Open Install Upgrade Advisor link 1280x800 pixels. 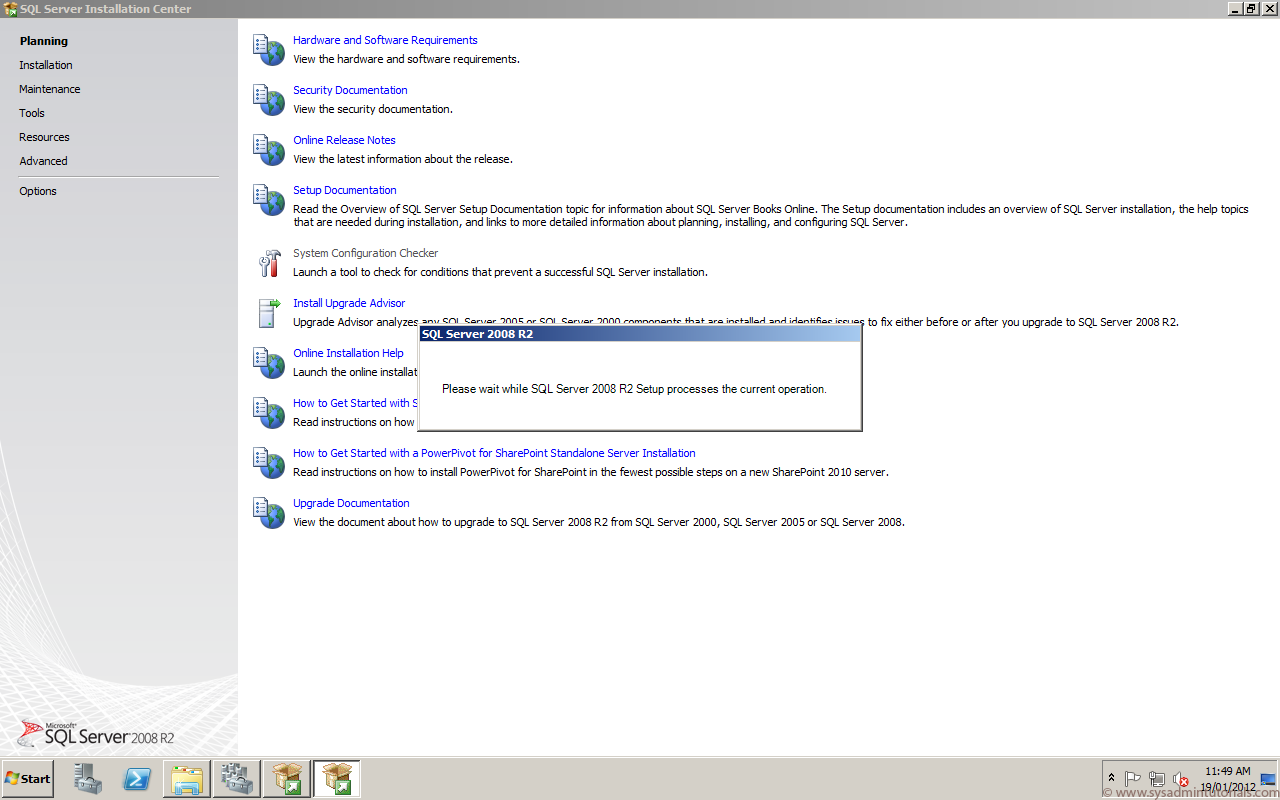pos(349,303)
